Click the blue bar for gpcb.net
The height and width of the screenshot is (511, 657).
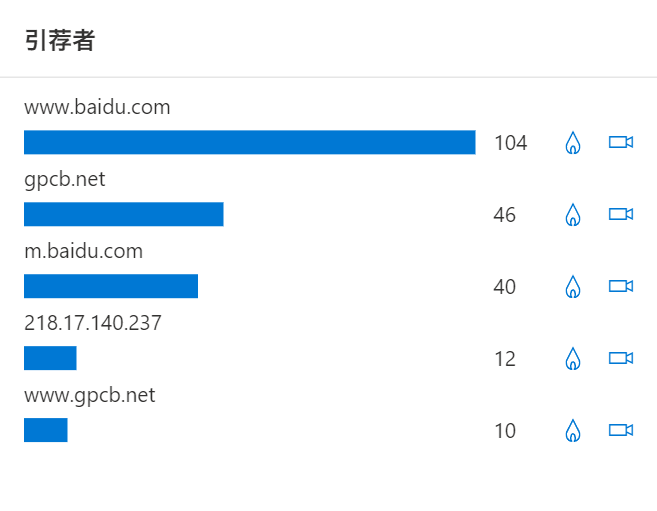pos(124,214)
